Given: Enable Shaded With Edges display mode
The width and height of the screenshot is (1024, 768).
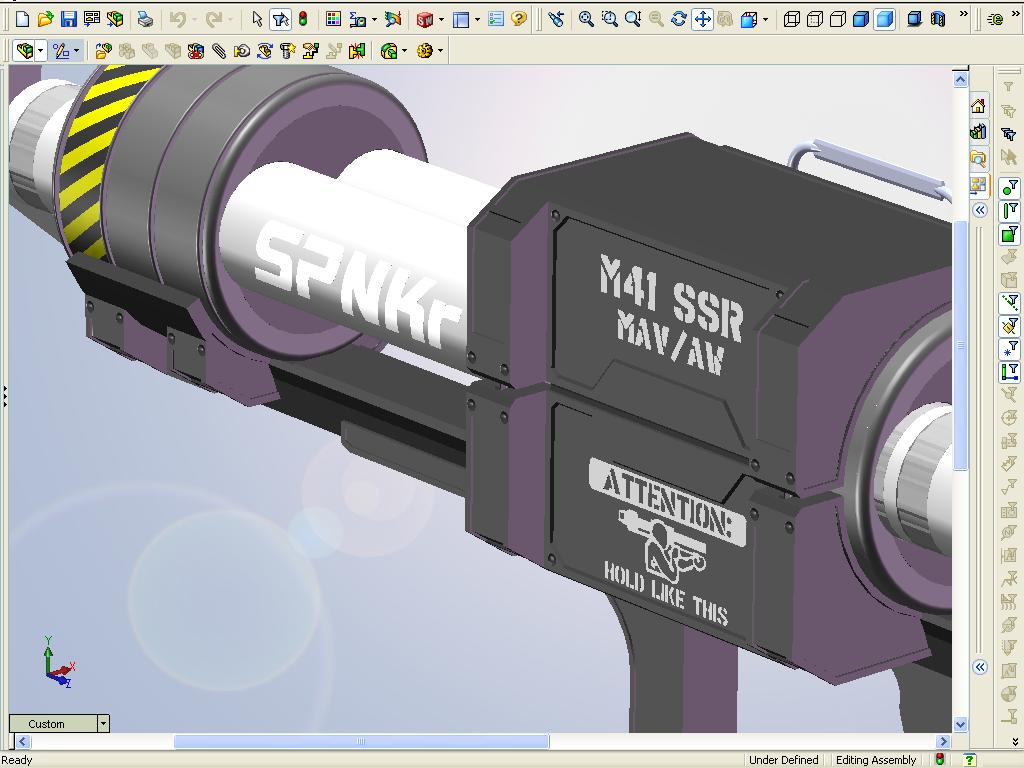Looking at the screenshot, I should click(861, 19).
